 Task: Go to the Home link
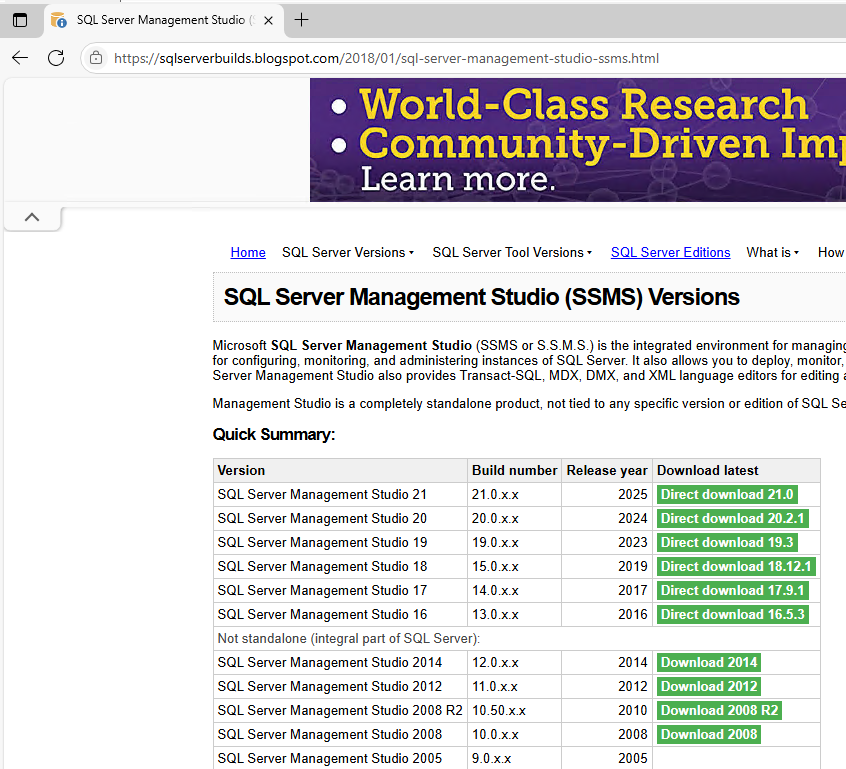pyautogui.click(x=248, y=253)
